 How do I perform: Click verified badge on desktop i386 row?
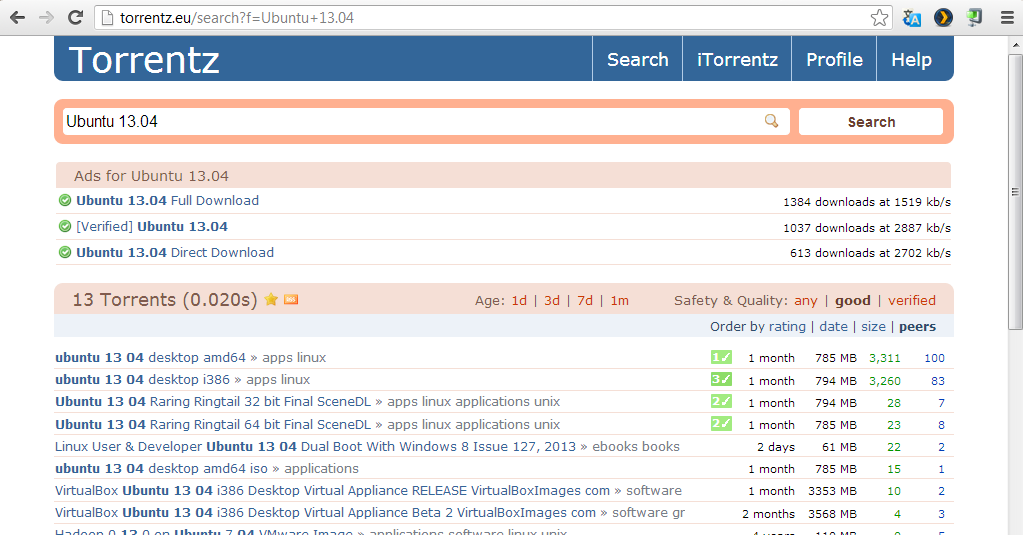coord(721,379)
